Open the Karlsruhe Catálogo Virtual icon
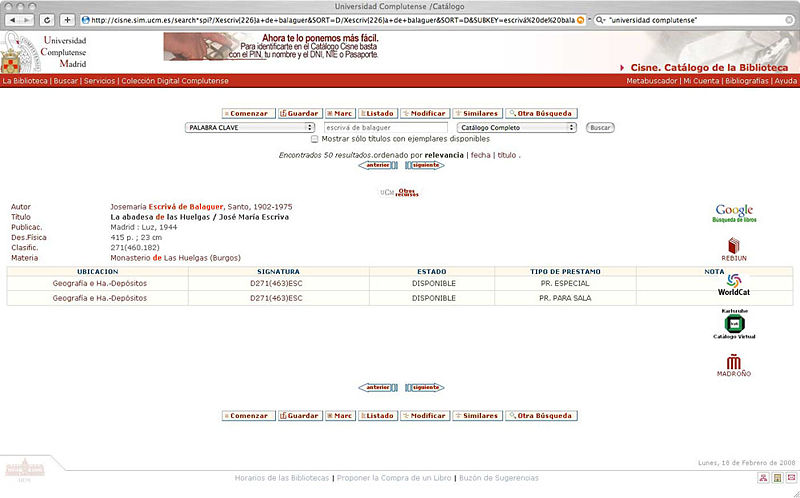800x498 pixels. tap(734, 324)
